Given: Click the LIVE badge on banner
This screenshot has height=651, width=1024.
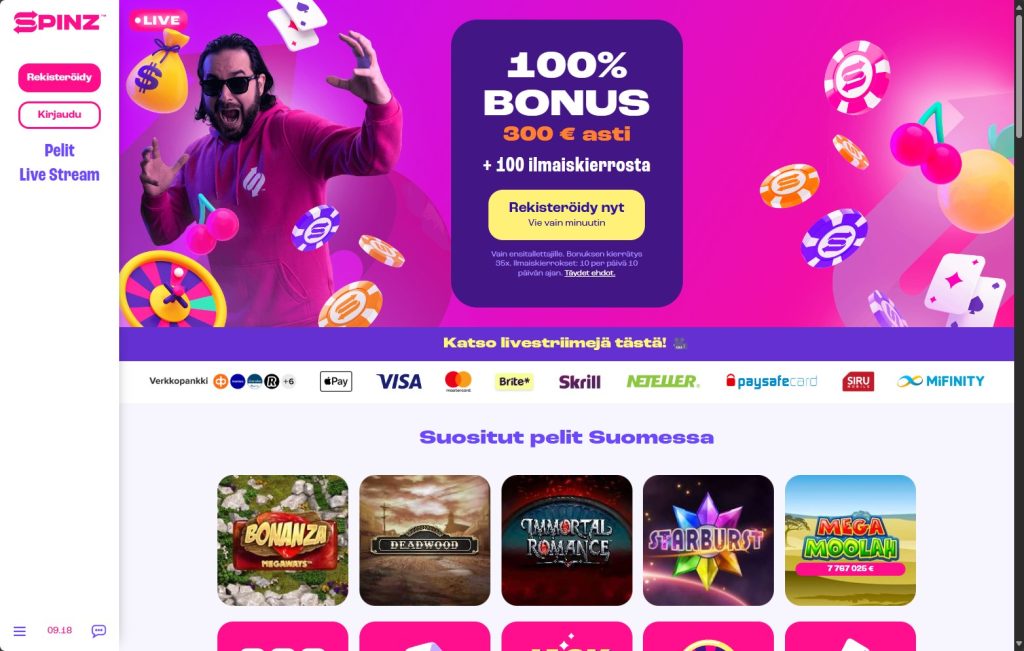Looking at the screenshot, I should (157, 20).
